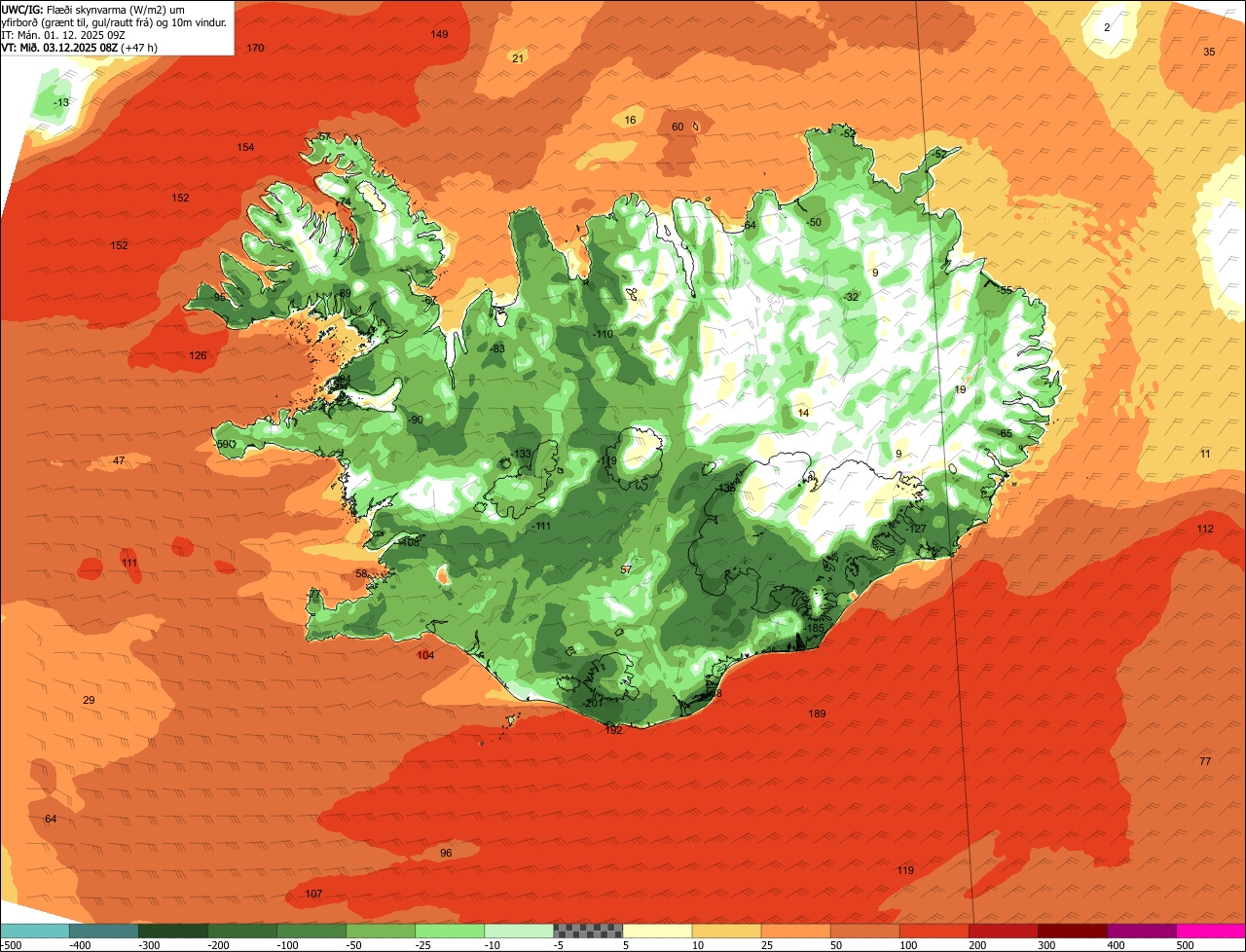
Task: Click the legend swatch between -200 and -100
Action: 241,931
